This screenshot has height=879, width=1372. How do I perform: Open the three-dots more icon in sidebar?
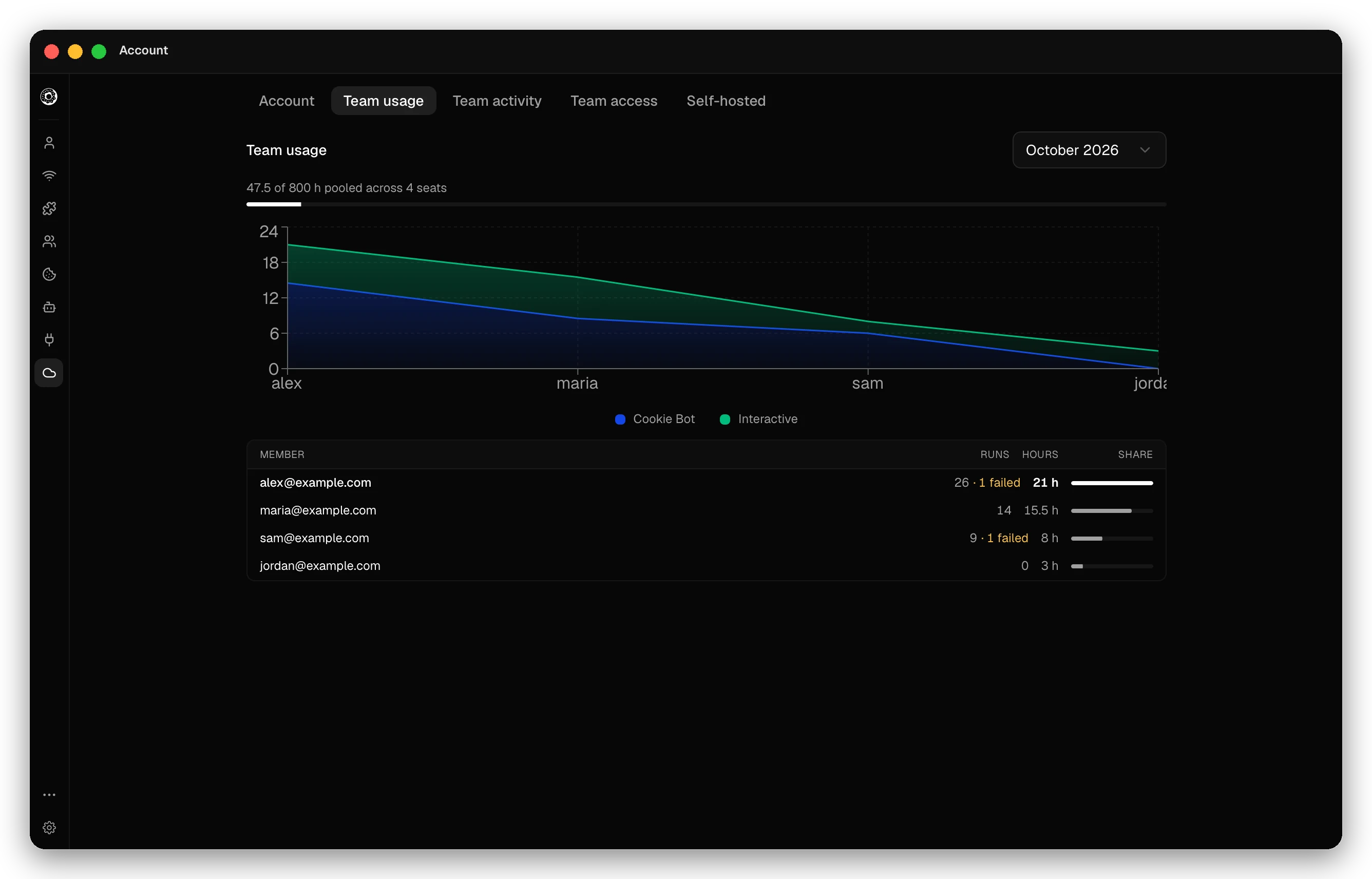point(49,794)
